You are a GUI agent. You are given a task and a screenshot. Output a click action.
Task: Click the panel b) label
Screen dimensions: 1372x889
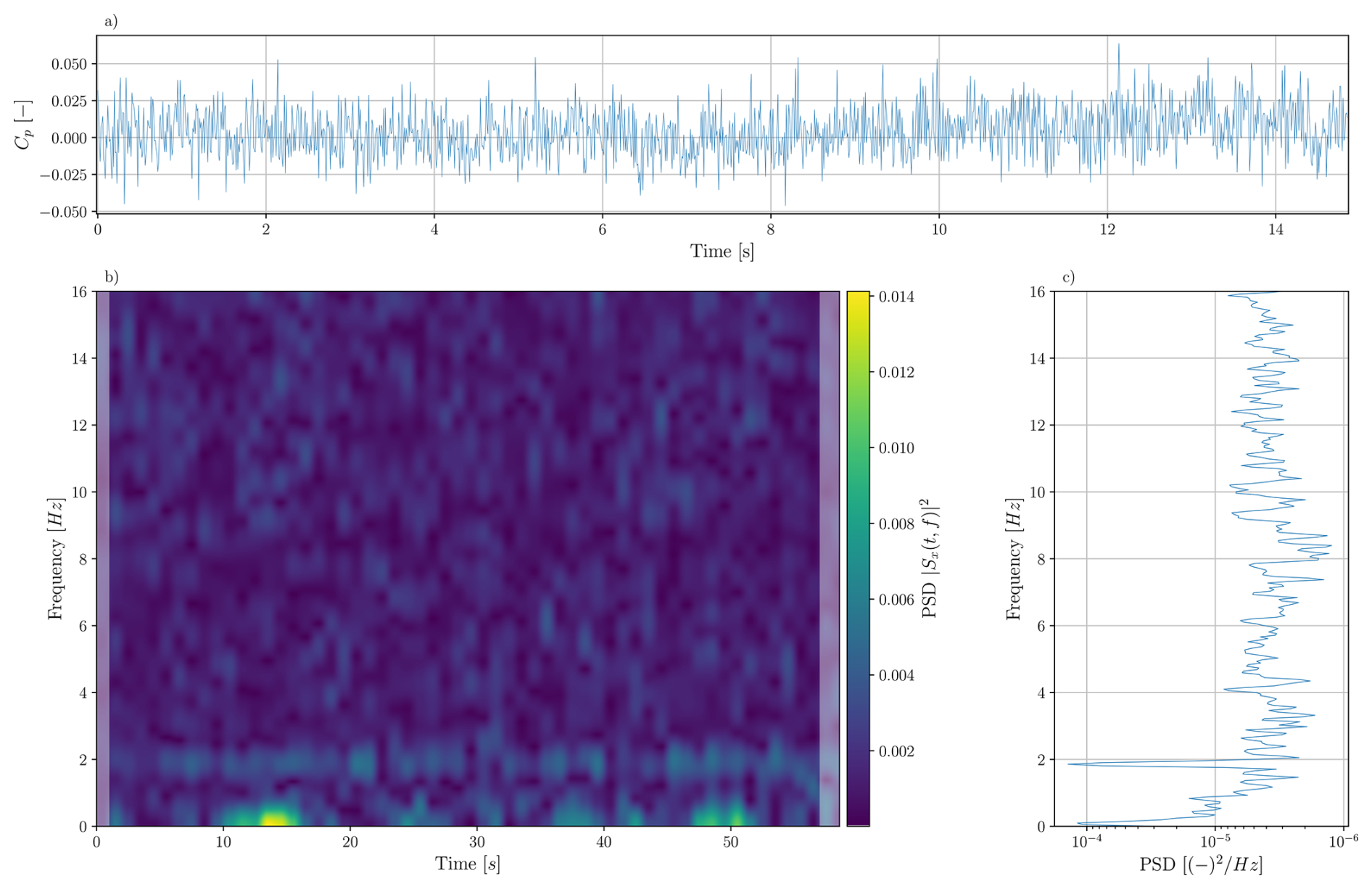click(x=111, y=276)
